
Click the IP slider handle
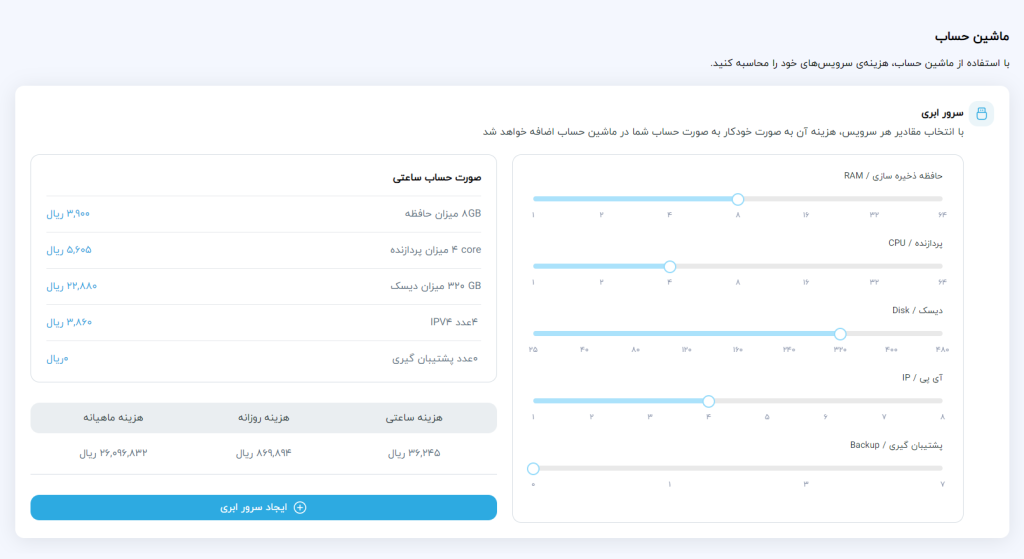[x=709, y=401]
